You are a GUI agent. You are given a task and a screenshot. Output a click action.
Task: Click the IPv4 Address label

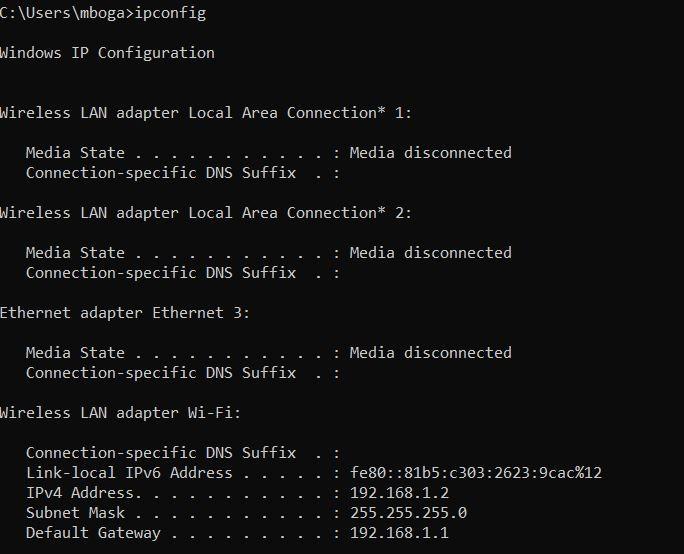(84, 493)
